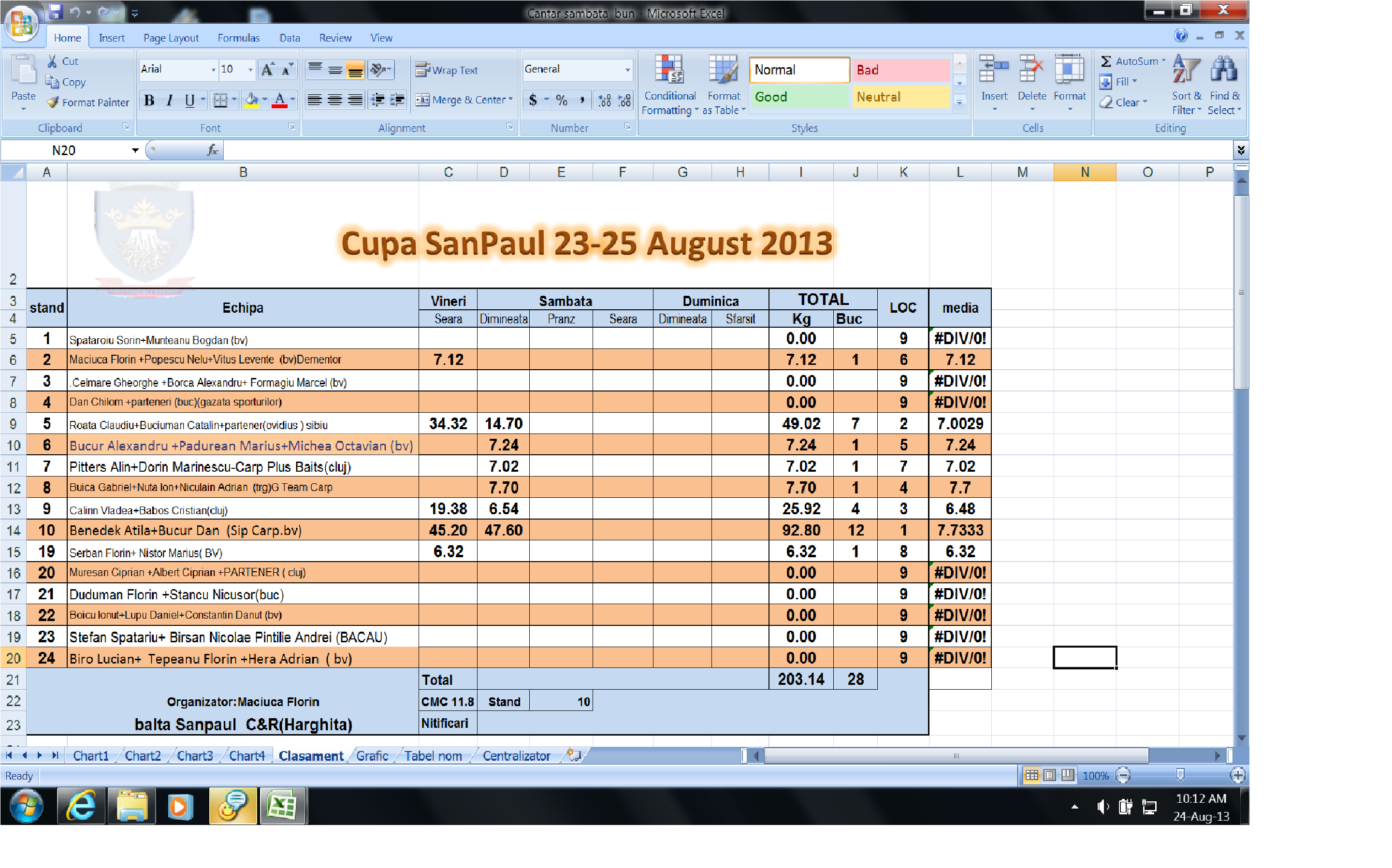Screen dimensions: 1392x868
Task: Open the Page Layout ribbon tab
Action: (171, 38)
